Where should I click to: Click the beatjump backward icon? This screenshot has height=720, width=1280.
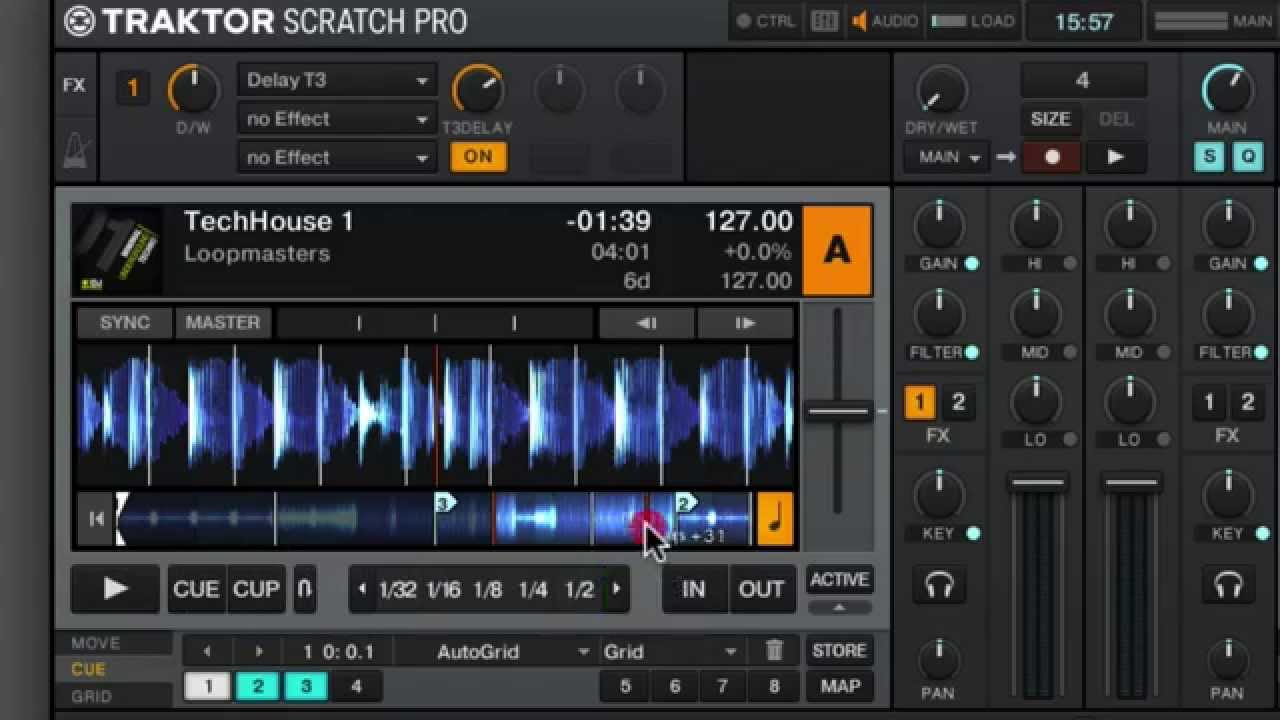click(x=647, y=323)
